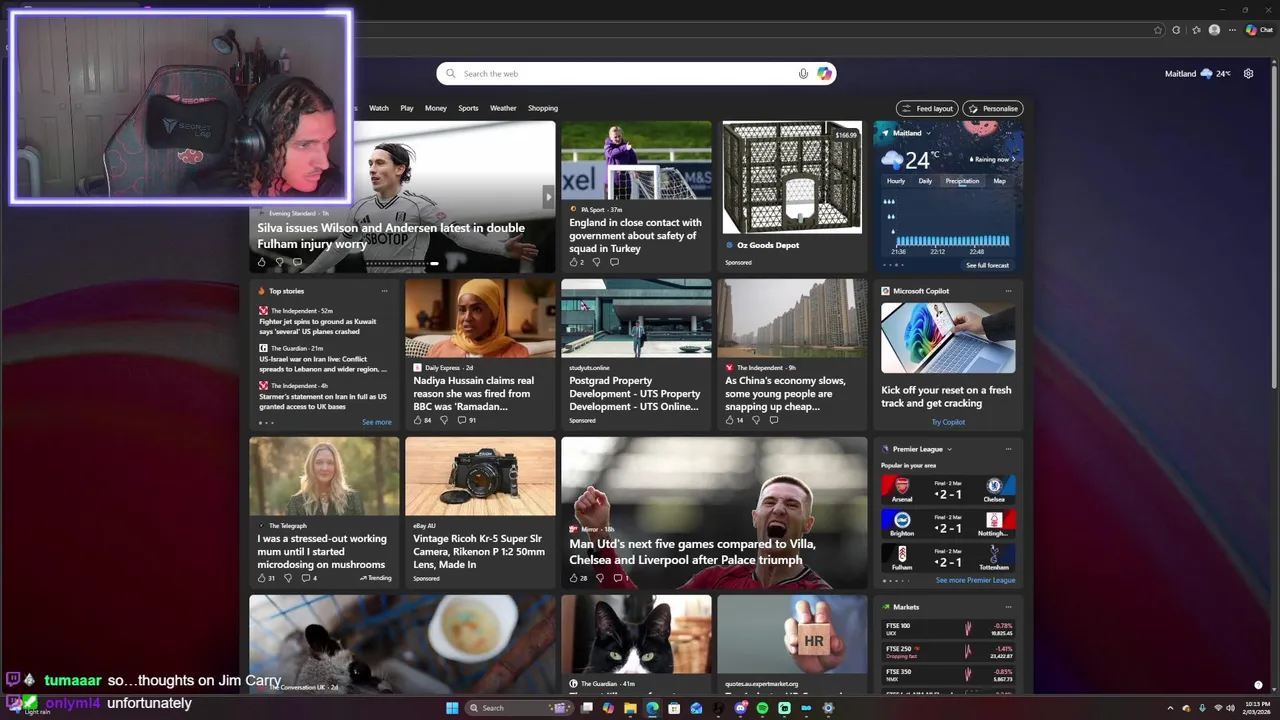Open the Sports feed tab
The image size is (1280, 720).
tap(468, 108)
